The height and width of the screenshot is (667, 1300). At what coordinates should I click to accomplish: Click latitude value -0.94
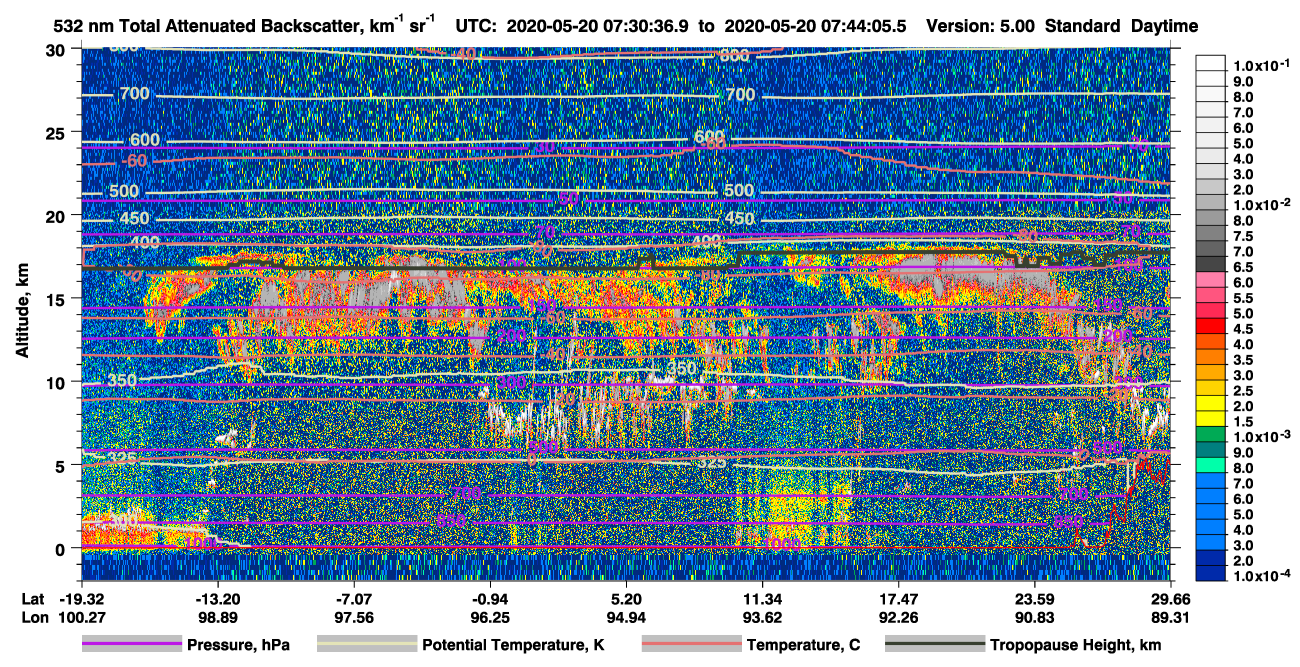490,599
